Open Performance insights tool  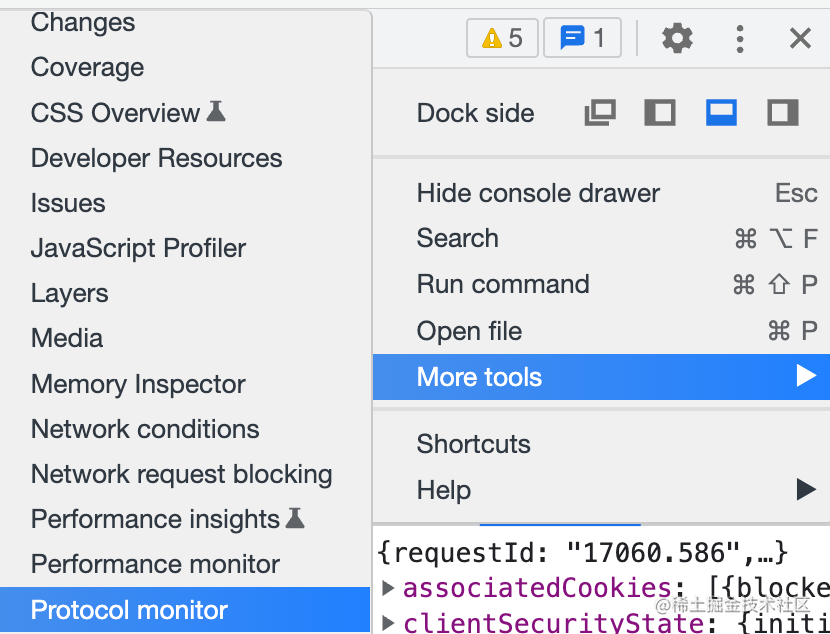[156, 519]
